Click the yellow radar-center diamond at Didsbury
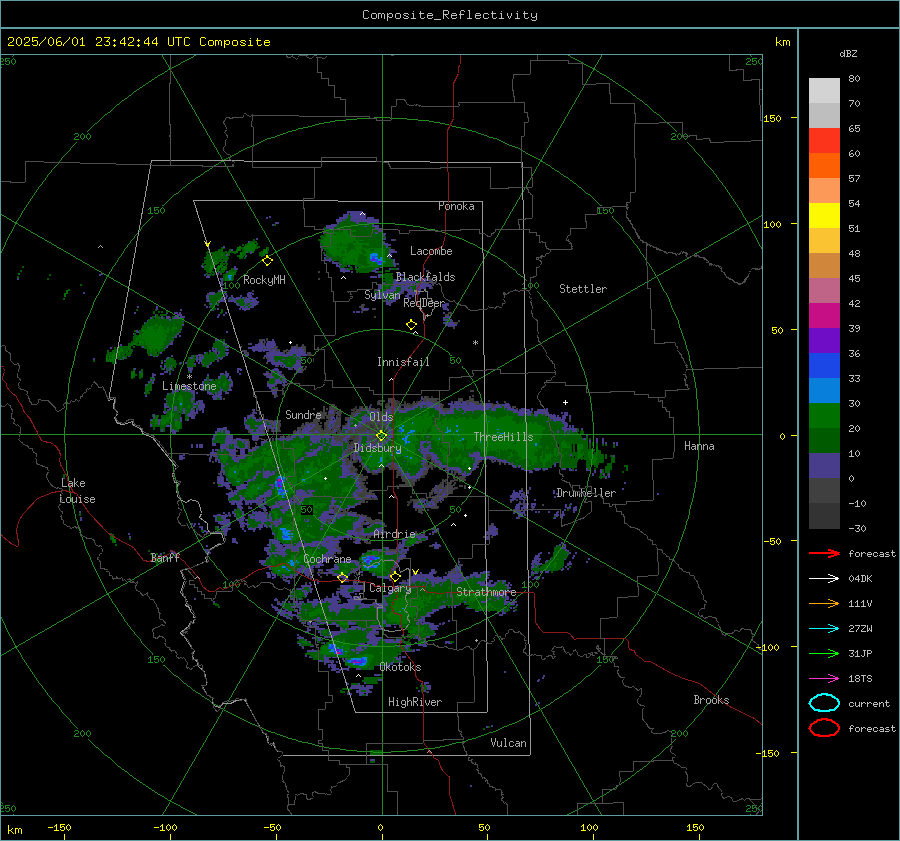Image resolution: width=900 pixels, height=841 pixels. pos(381,436)
